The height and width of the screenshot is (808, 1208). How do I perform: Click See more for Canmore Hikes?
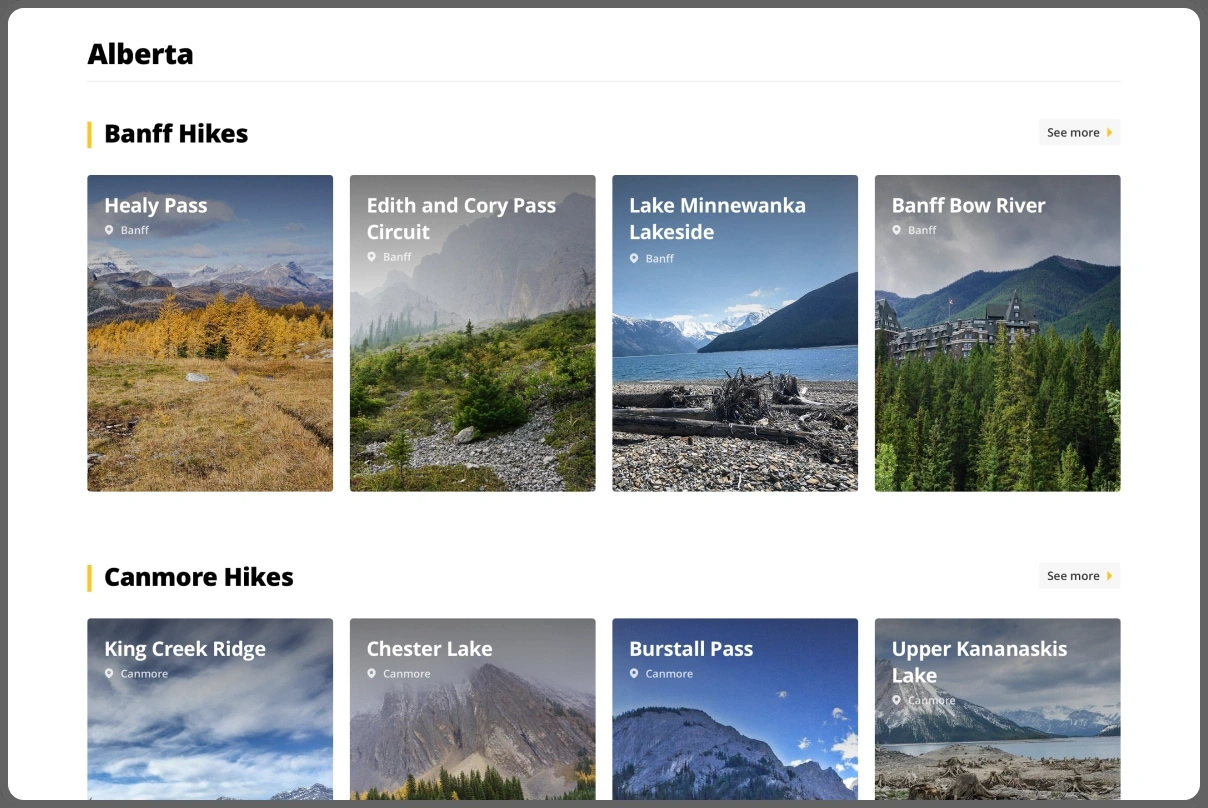coord(1079,576)
